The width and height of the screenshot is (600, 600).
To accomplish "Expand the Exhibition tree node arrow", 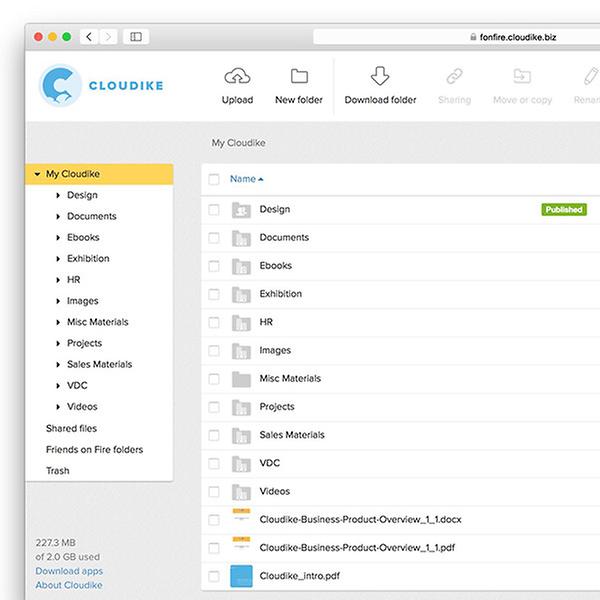I will tap(58, 259).
